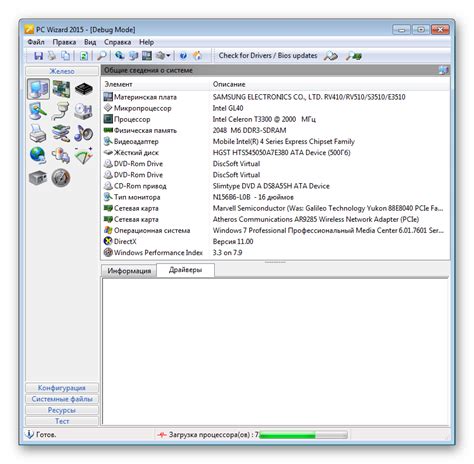The image size is (474, 464).
Task: Select the System Summary computer icon in sidebar
Action: 38,89
